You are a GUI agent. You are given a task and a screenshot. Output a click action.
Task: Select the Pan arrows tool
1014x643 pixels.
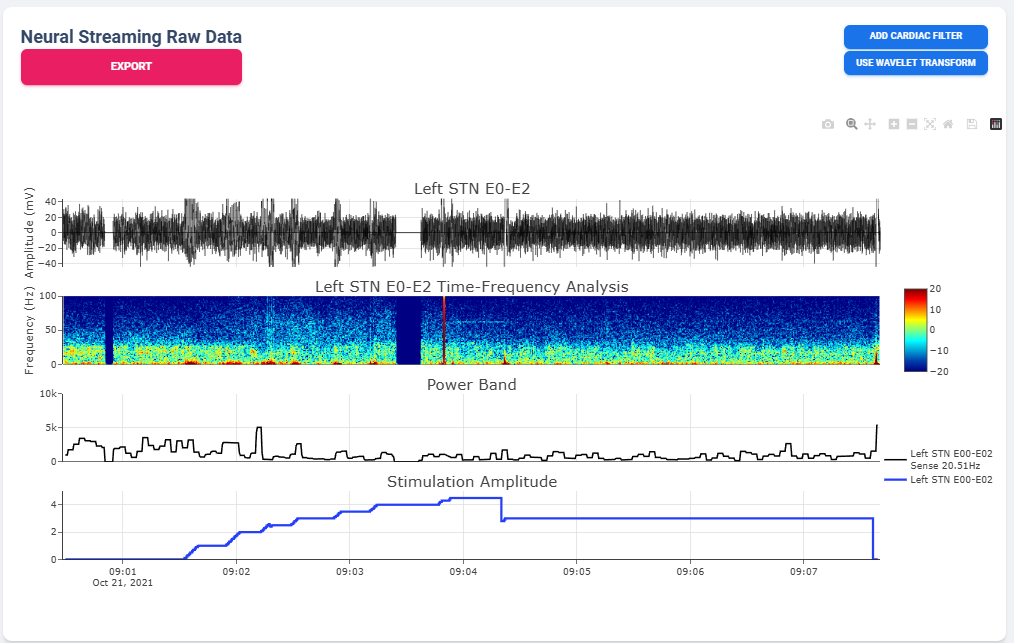(870, 124)
